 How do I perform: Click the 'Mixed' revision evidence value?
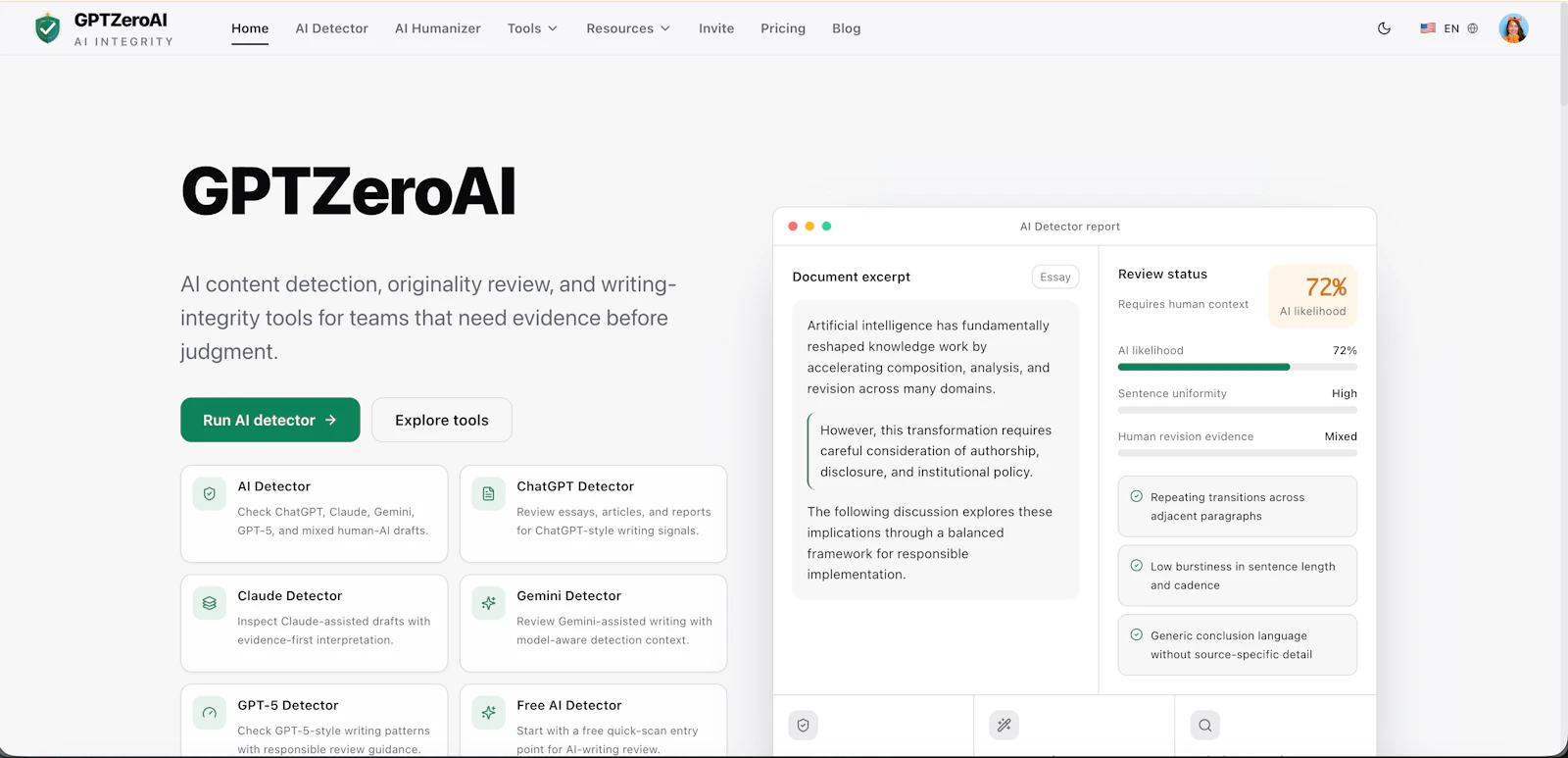point(1341,437)
